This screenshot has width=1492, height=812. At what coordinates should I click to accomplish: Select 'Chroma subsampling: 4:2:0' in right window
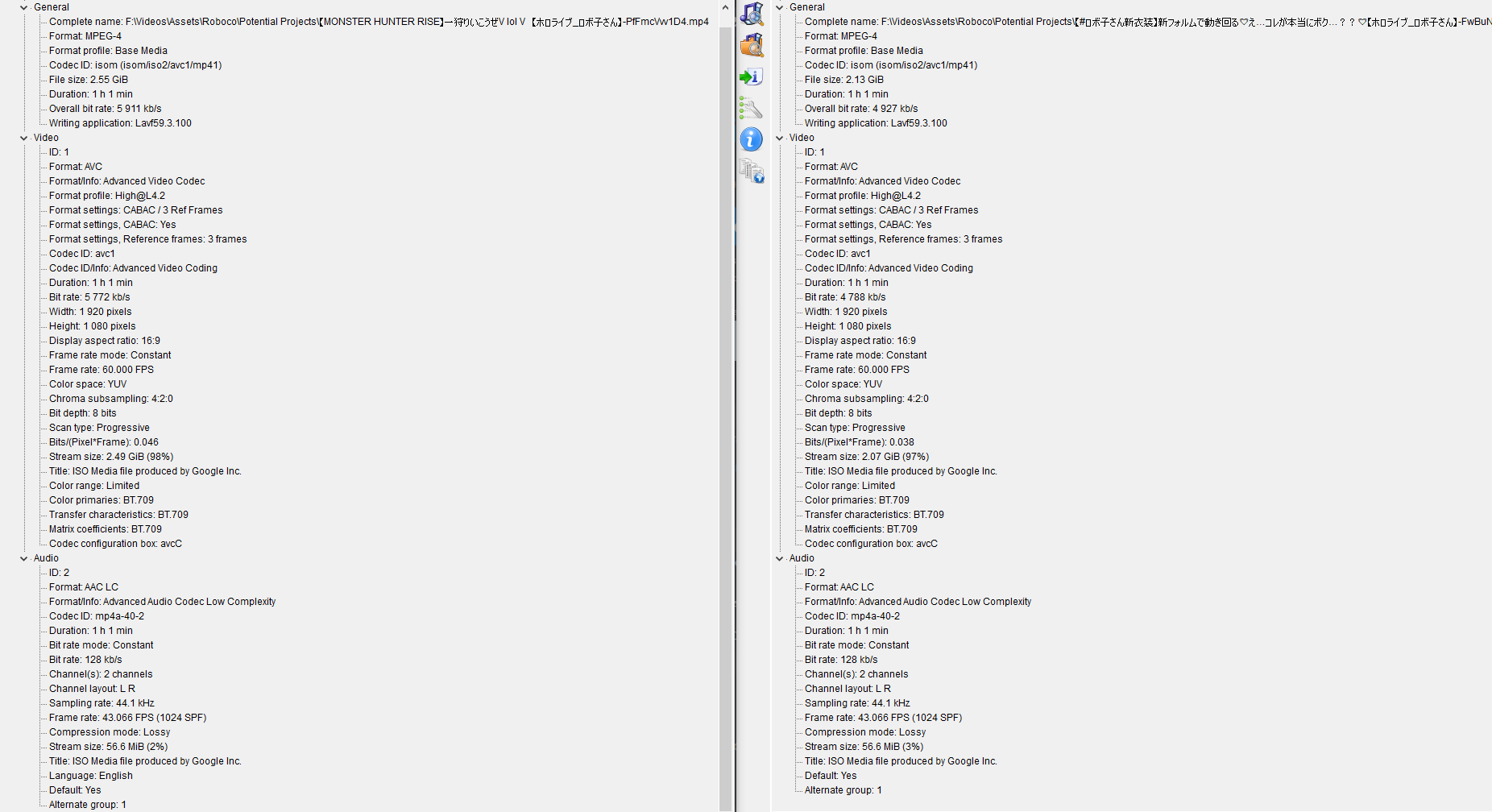tap(867, 399)
